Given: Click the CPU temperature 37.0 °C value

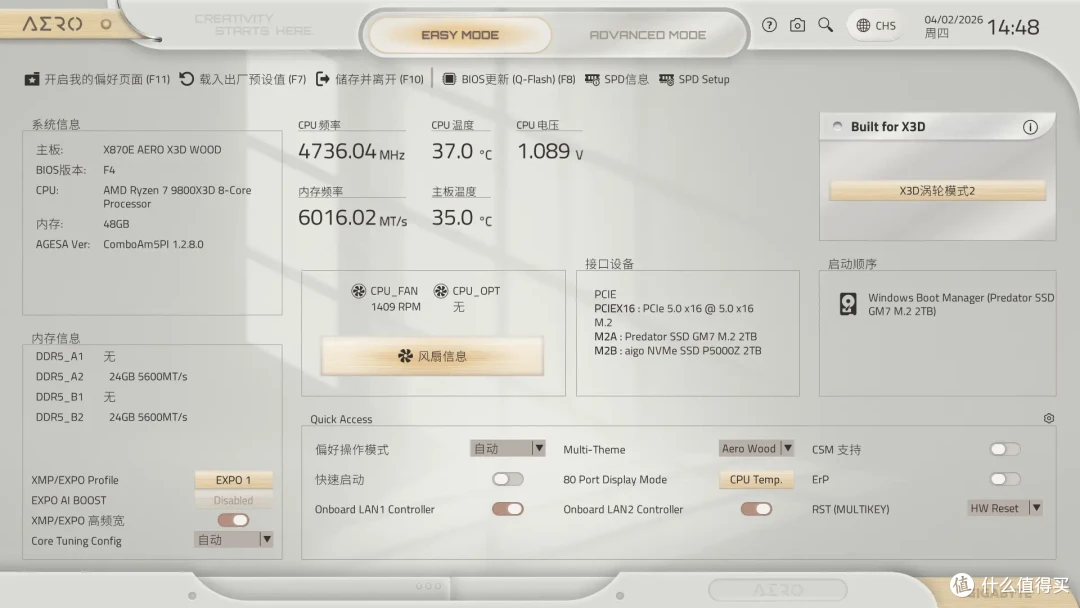Looking at the screenshot, I should tap(461, 151).
